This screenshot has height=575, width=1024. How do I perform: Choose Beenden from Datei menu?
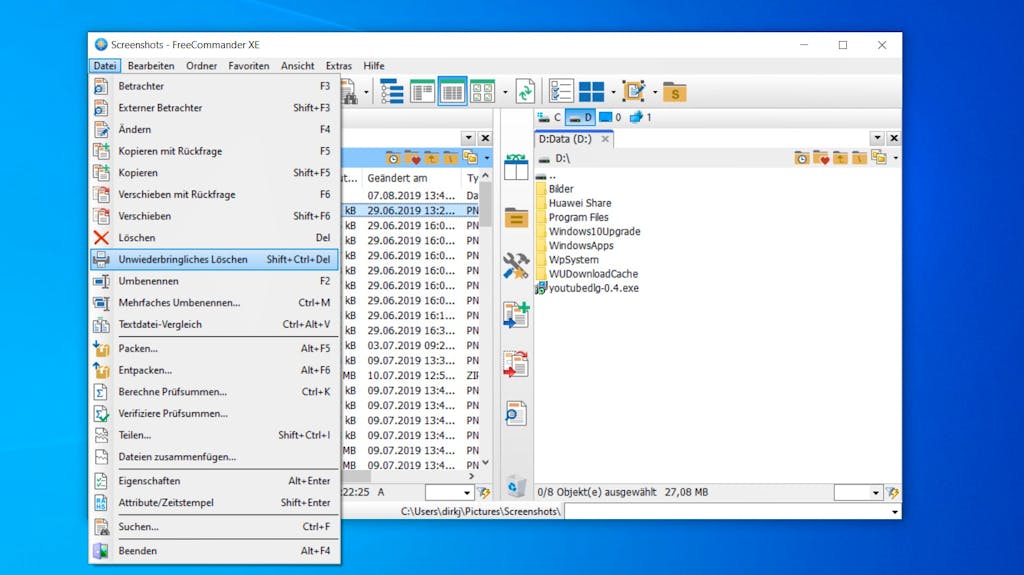[214, 551]
